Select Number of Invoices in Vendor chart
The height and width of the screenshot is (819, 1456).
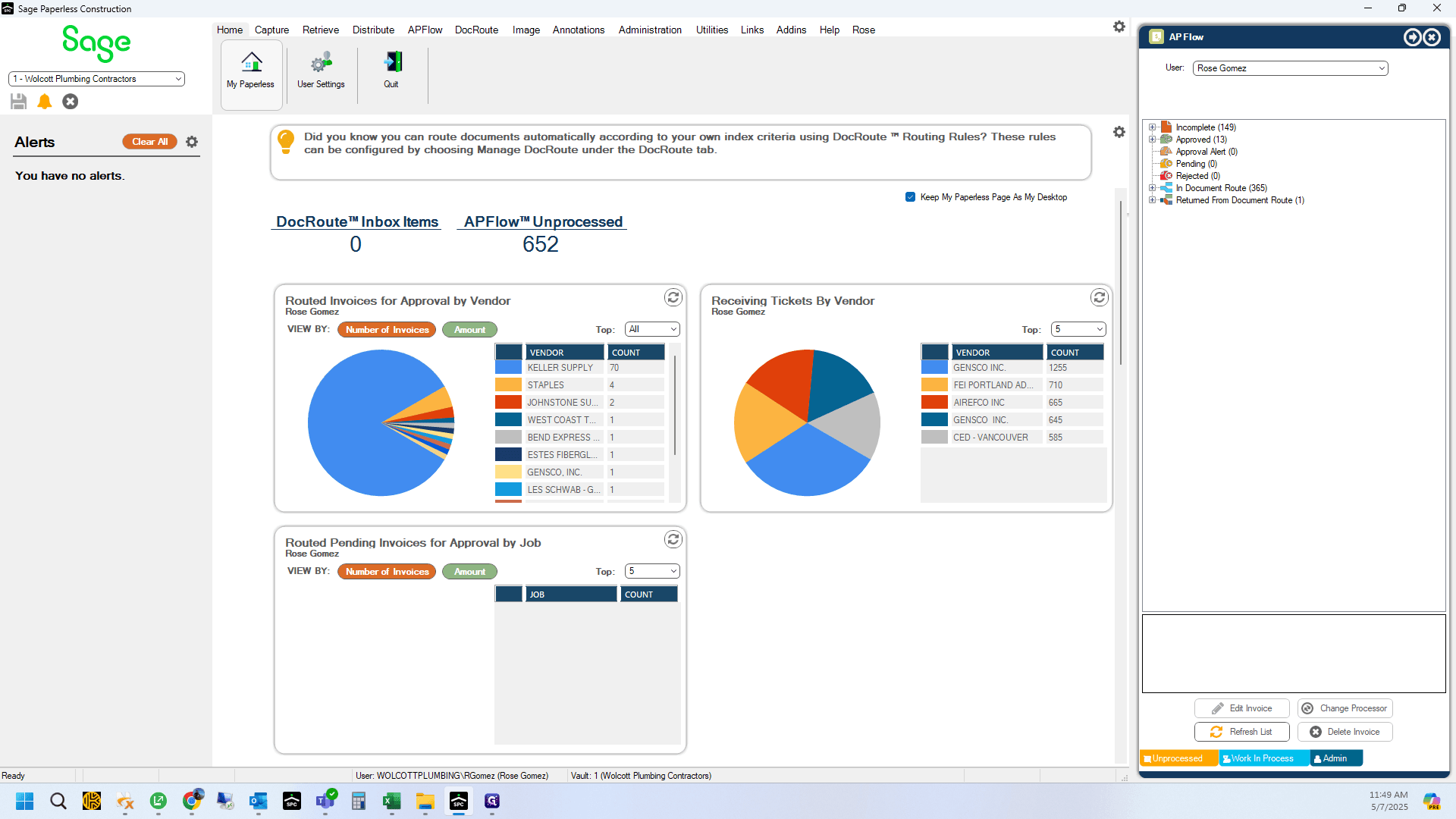(x=387, y=330)
